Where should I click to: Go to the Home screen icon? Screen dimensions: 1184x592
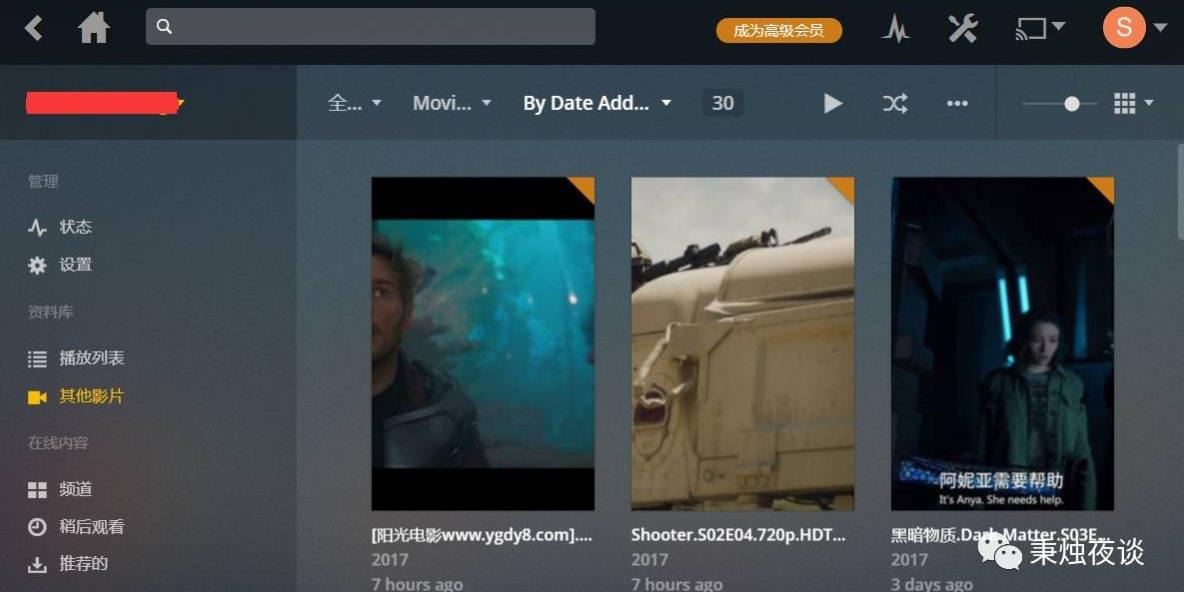[x=94, y=28]
